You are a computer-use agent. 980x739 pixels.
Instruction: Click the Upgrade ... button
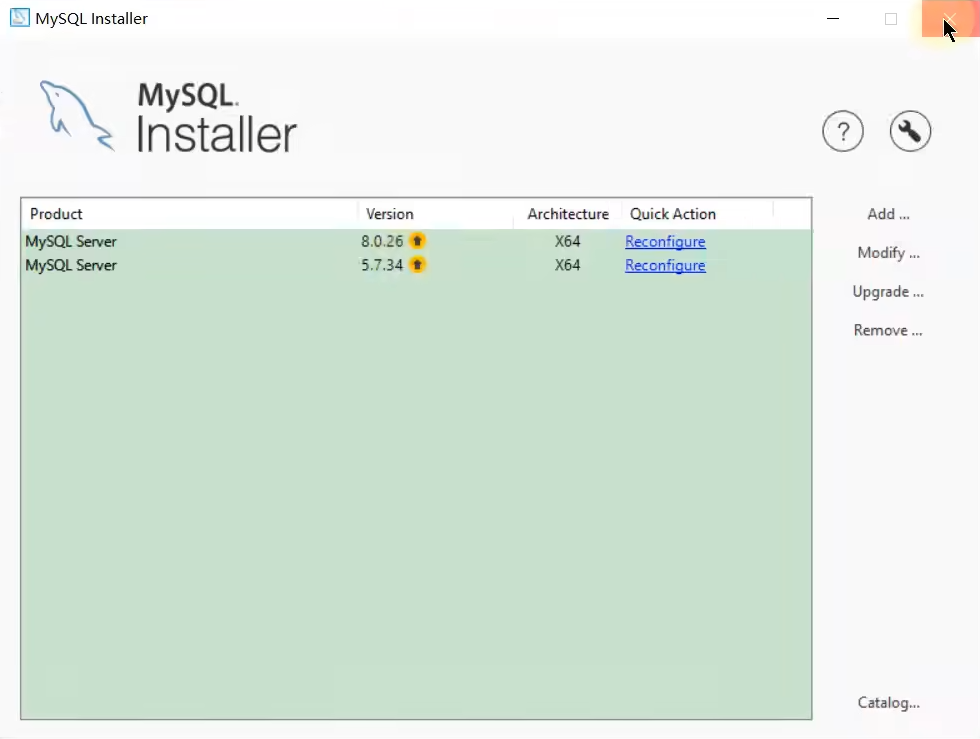click(x=888, y=292)
